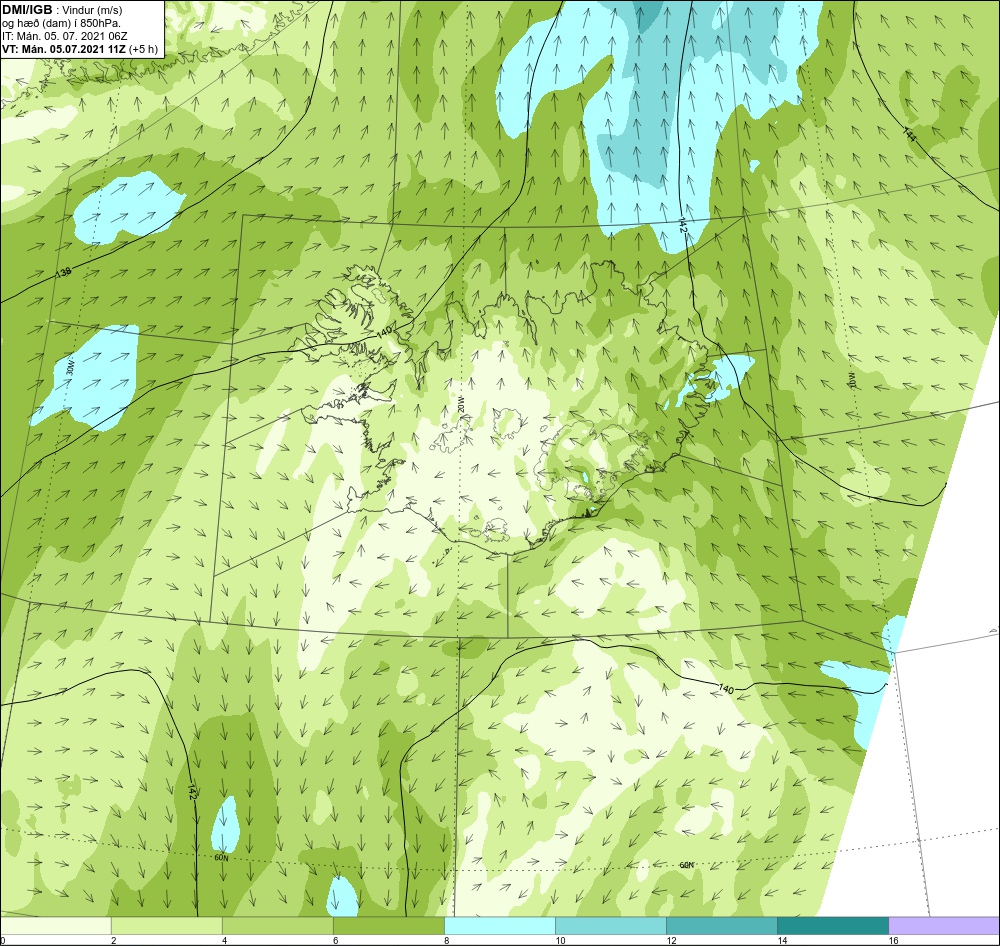This screenshot has width=1000, height=946.
Task: Click the '140' contour label near the Westfjords
Action: (383, 332)
